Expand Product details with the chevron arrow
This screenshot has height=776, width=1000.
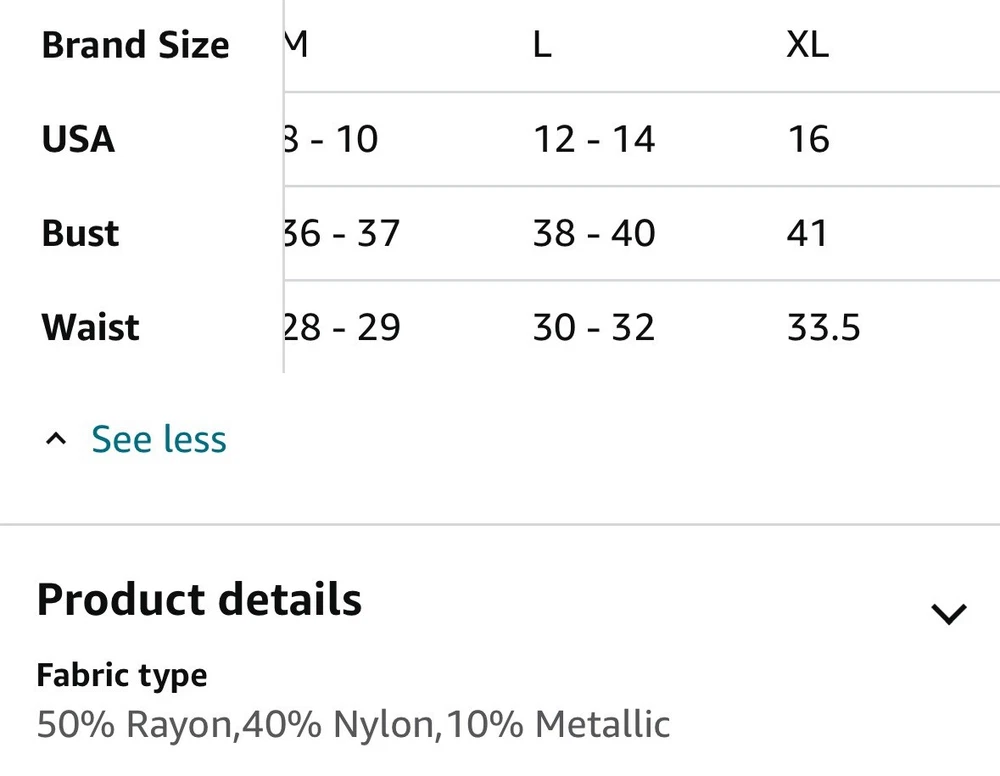(x=949, y=613)
